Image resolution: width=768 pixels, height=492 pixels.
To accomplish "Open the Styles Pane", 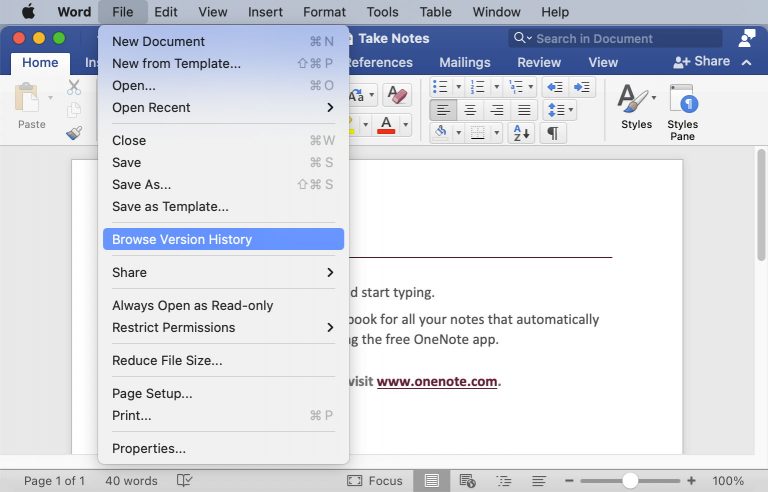I will (x=683, y=112).
